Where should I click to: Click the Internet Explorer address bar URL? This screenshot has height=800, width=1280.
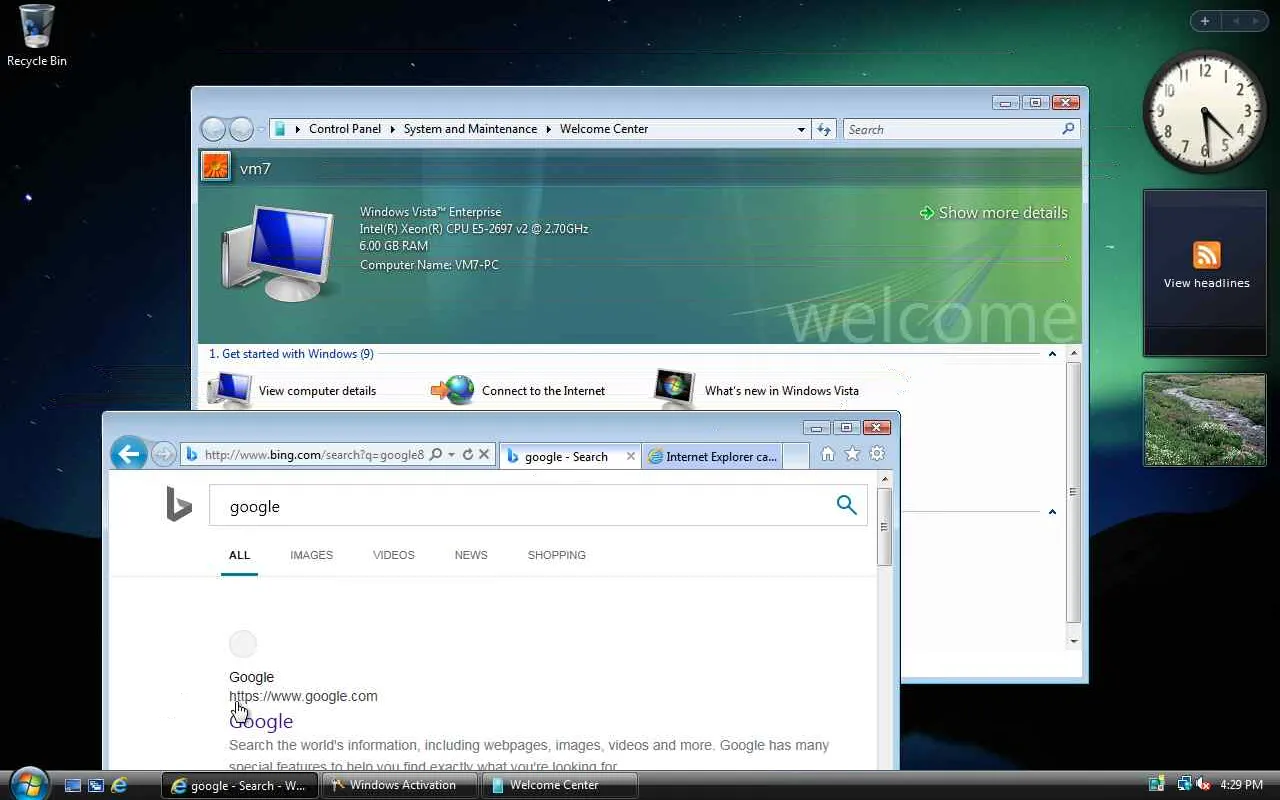tap(314, 455)
